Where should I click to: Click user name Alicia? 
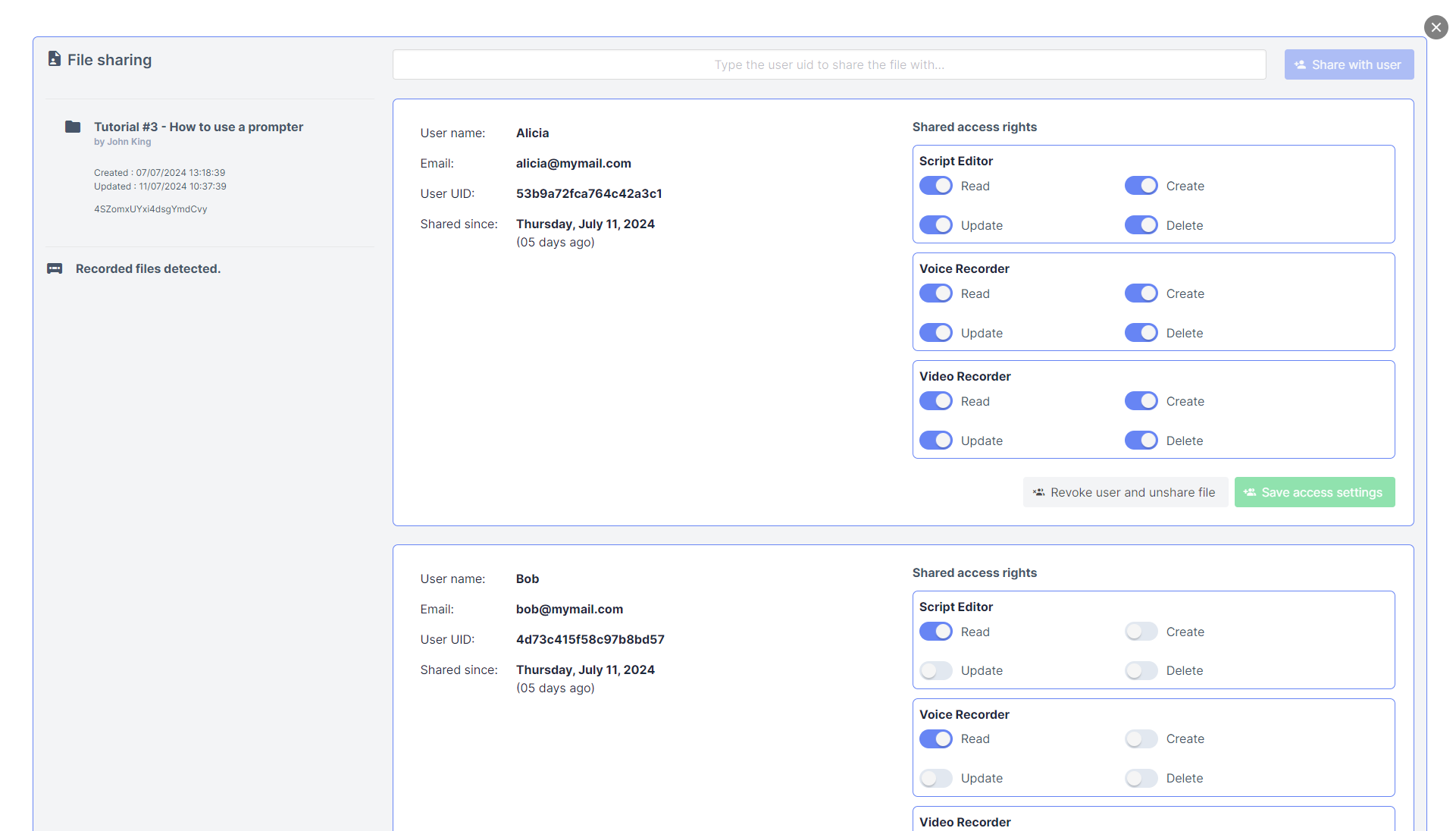point(532,133)
